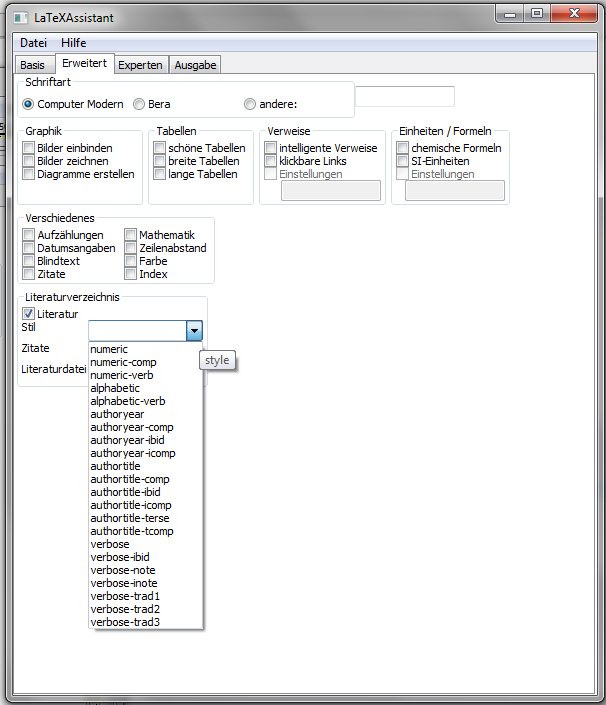The height and width of the screenshot is (705, 606).
Task: Pick 'numeric-verb' in the dropdown list
Action: (x=146, y=375)
